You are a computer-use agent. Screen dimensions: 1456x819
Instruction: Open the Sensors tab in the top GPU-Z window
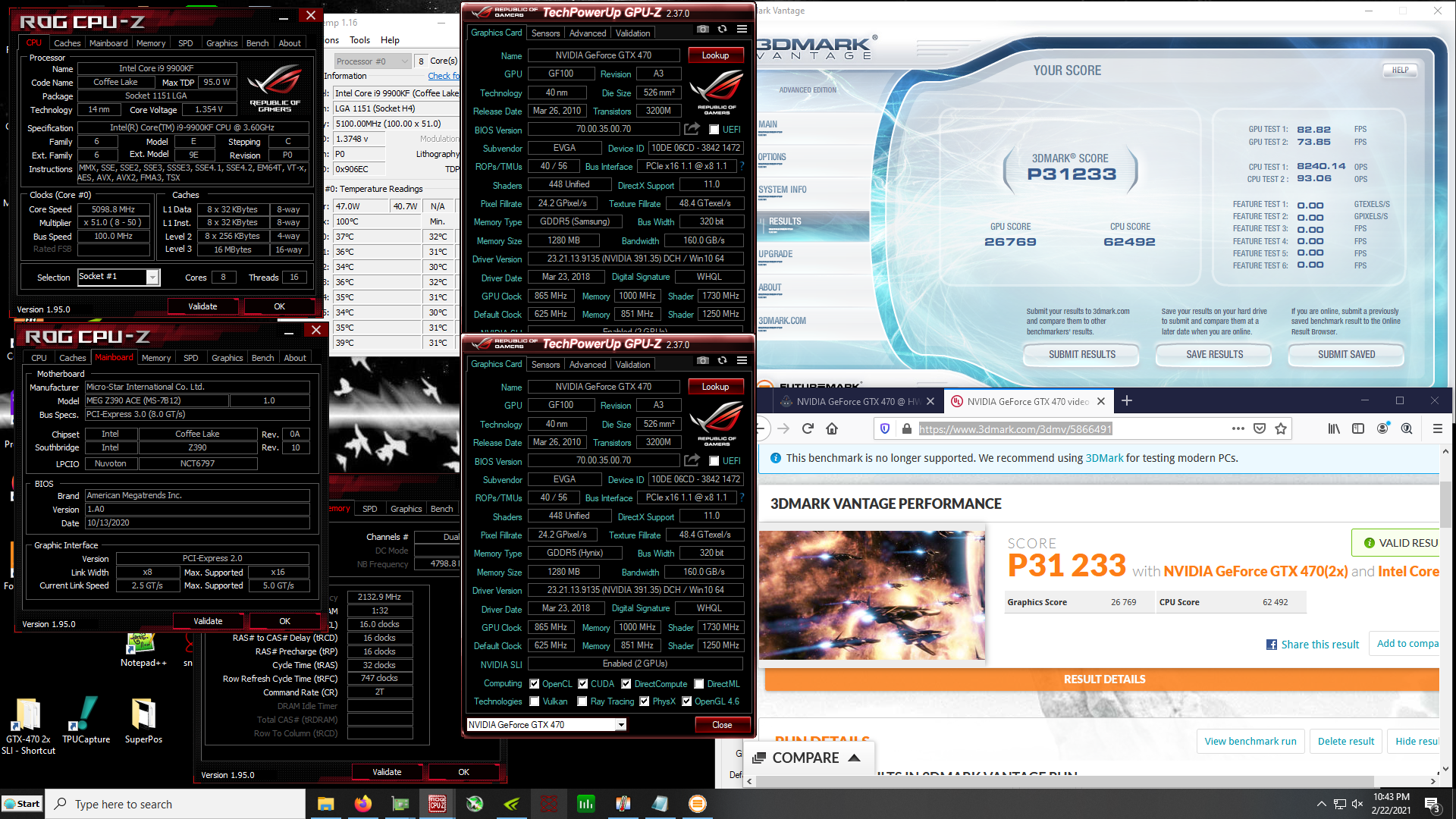pyautogui.click(x=546, y=33)
